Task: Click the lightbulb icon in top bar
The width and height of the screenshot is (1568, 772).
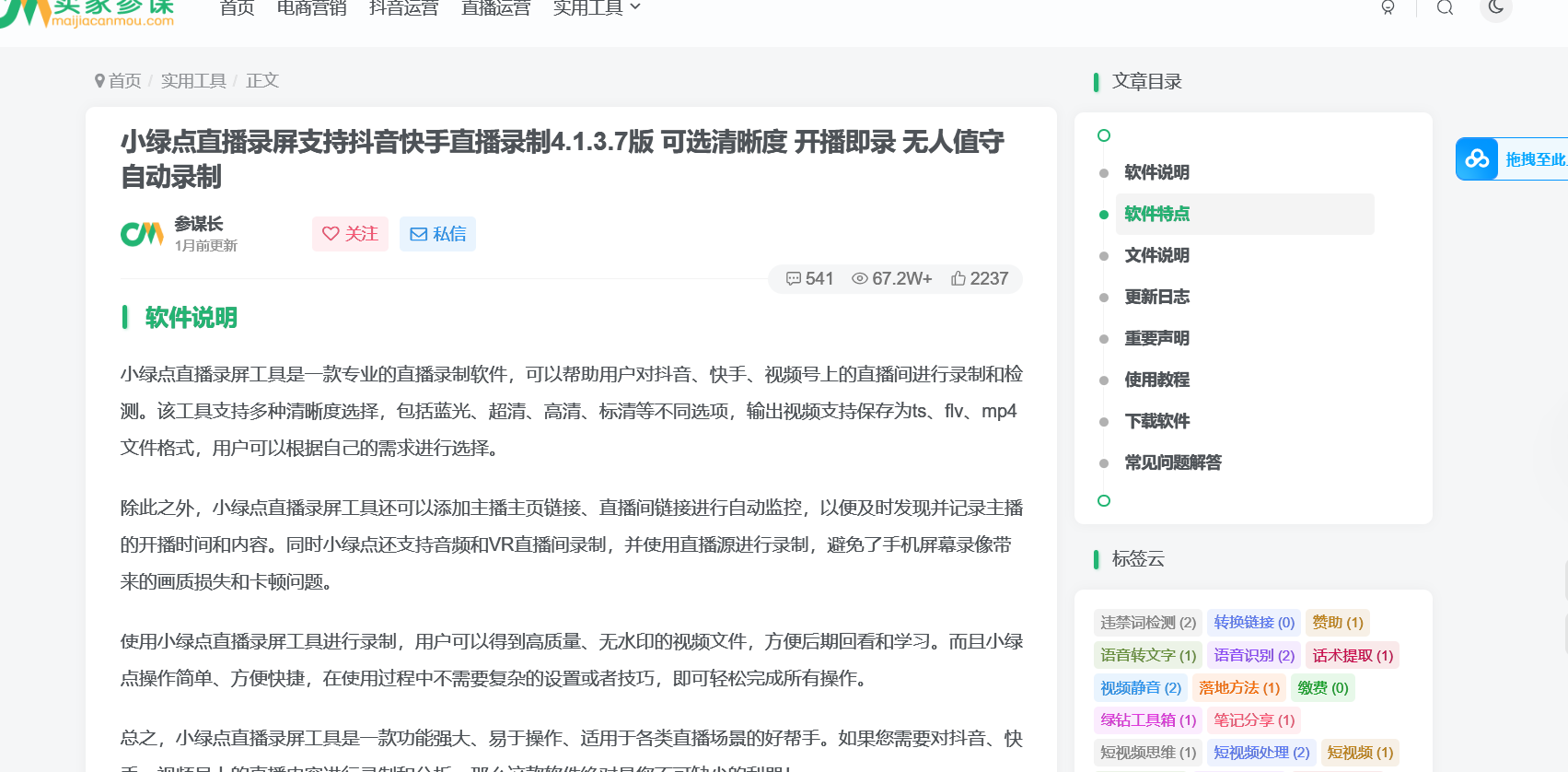Action: click(1388, 8)
